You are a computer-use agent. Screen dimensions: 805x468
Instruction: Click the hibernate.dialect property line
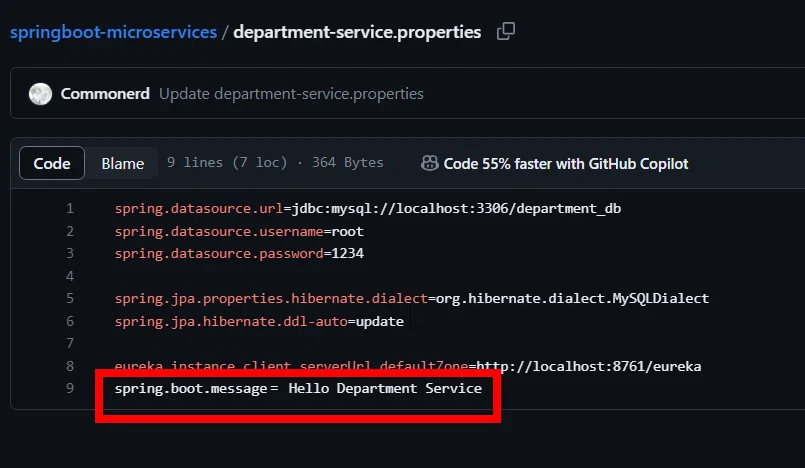[412, 299]
